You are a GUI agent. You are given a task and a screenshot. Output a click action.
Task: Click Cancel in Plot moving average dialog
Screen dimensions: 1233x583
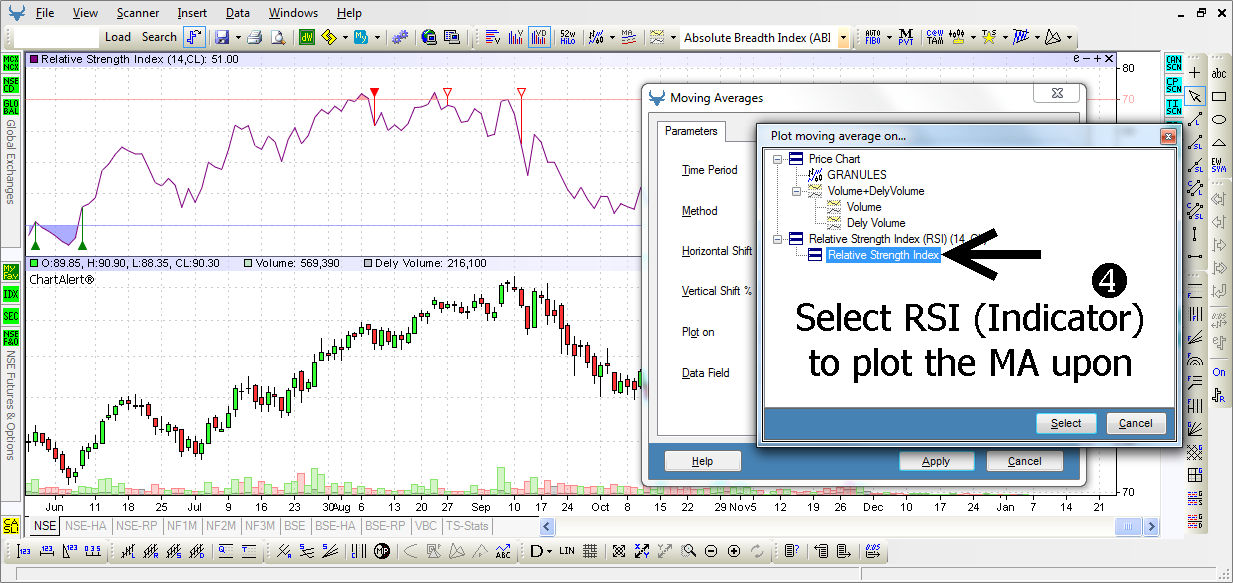click(1136, 423)
